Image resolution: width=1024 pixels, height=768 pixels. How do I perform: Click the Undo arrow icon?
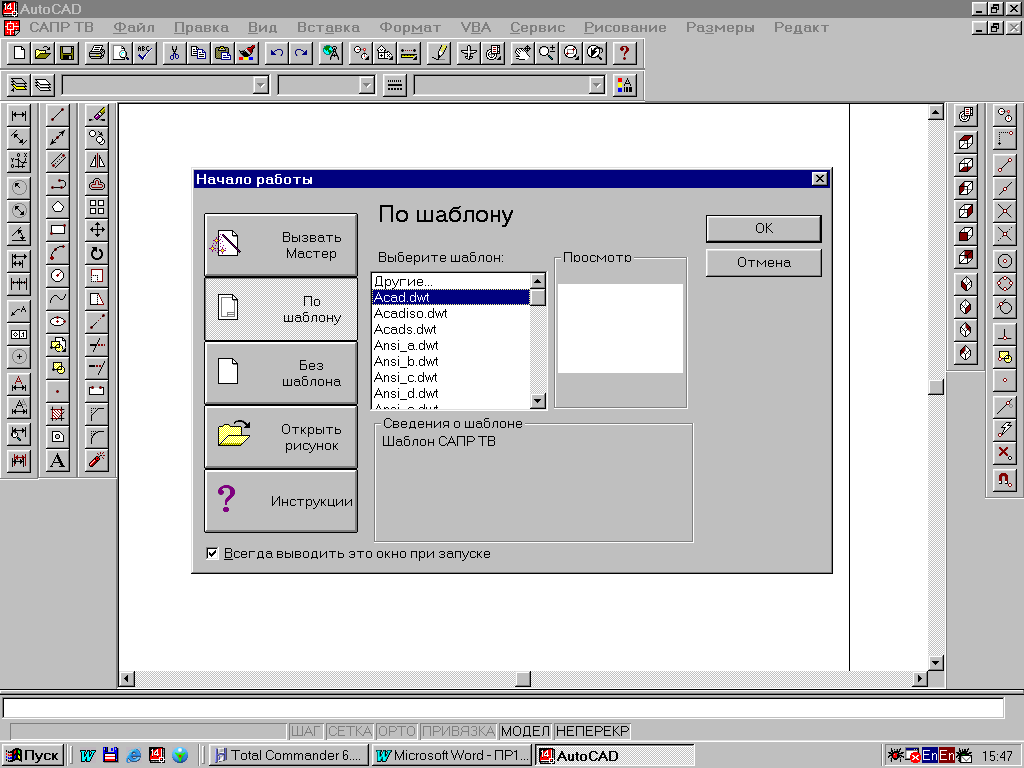click(277, 53)
